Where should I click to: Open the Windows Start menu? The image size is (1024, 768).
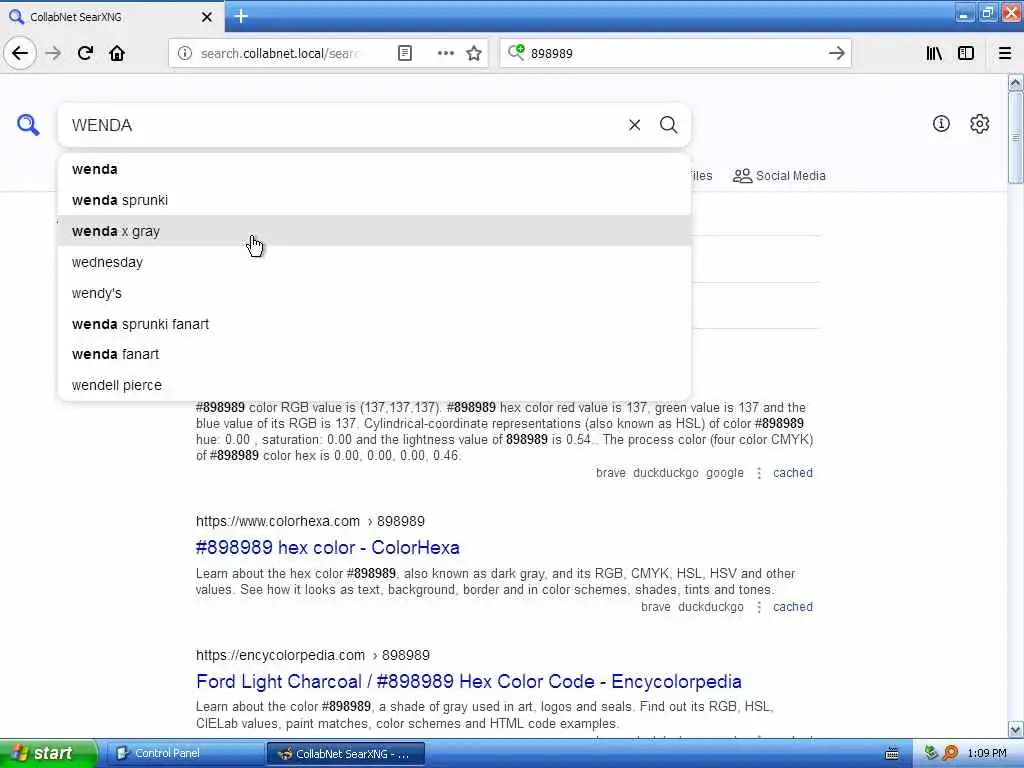coord(48,753)
